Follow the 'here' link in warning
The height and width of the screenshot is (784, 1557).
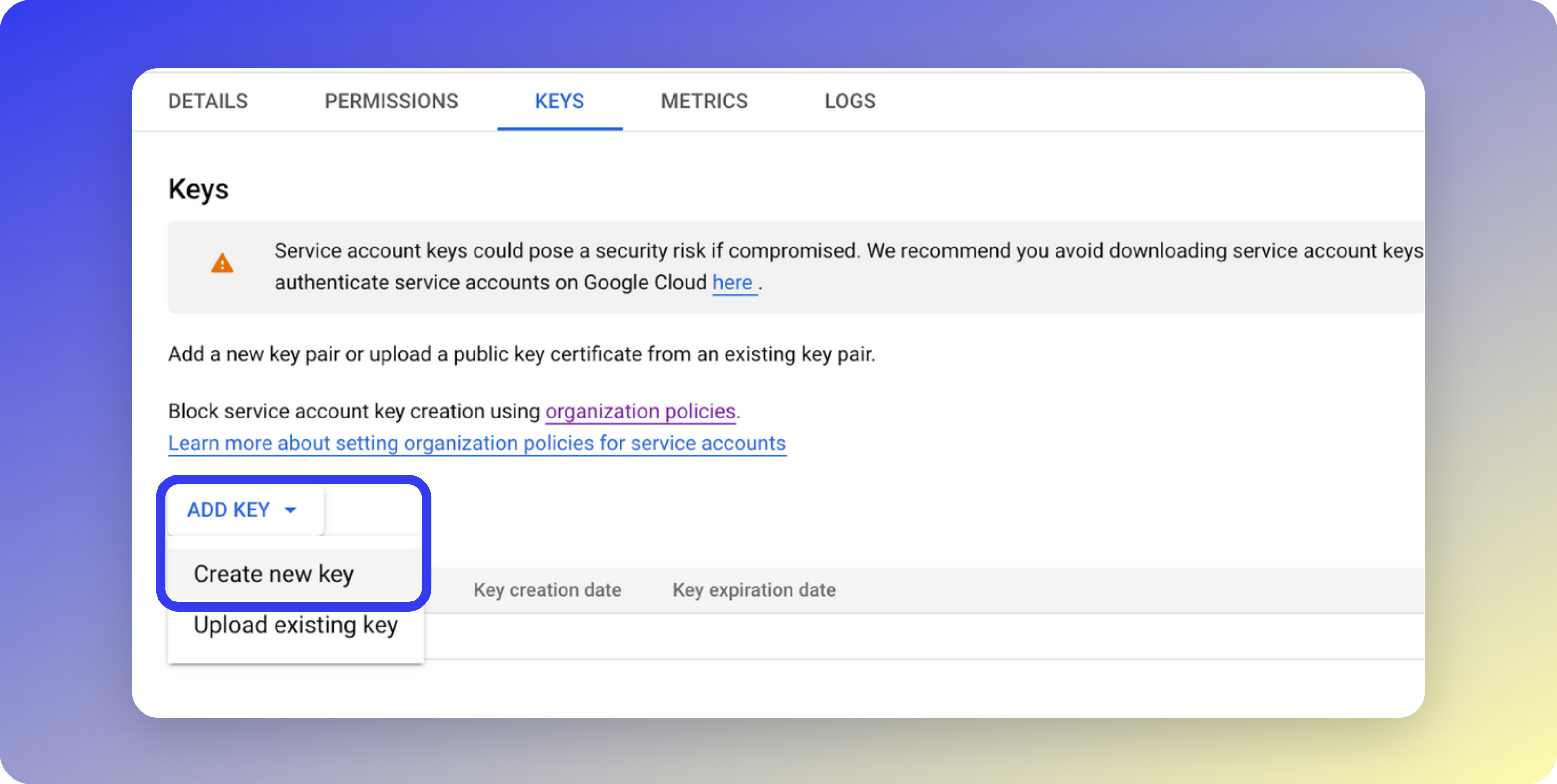click(x=733, y=283)
